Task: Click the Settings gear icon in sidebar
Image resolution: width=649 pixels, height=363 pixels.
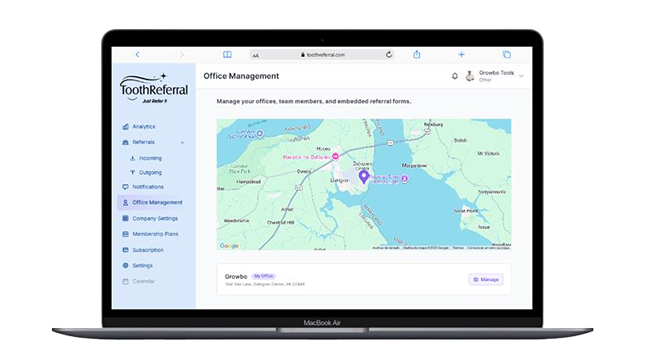Action: click(125, 266)
